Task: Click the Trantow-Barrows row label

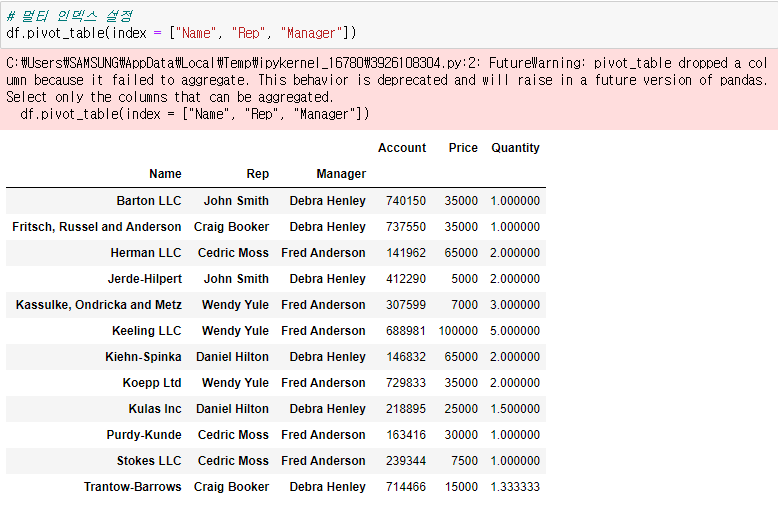Action: (x=132, y=487)
